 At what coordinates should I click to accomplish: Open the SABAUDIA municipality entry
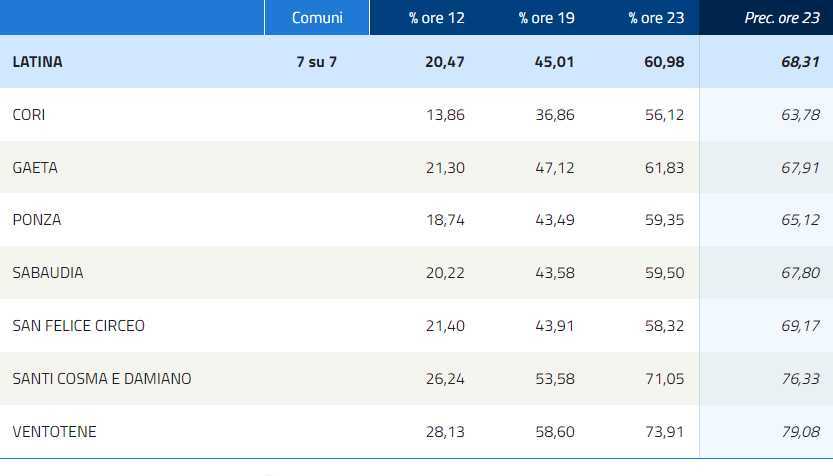[48, 273]
